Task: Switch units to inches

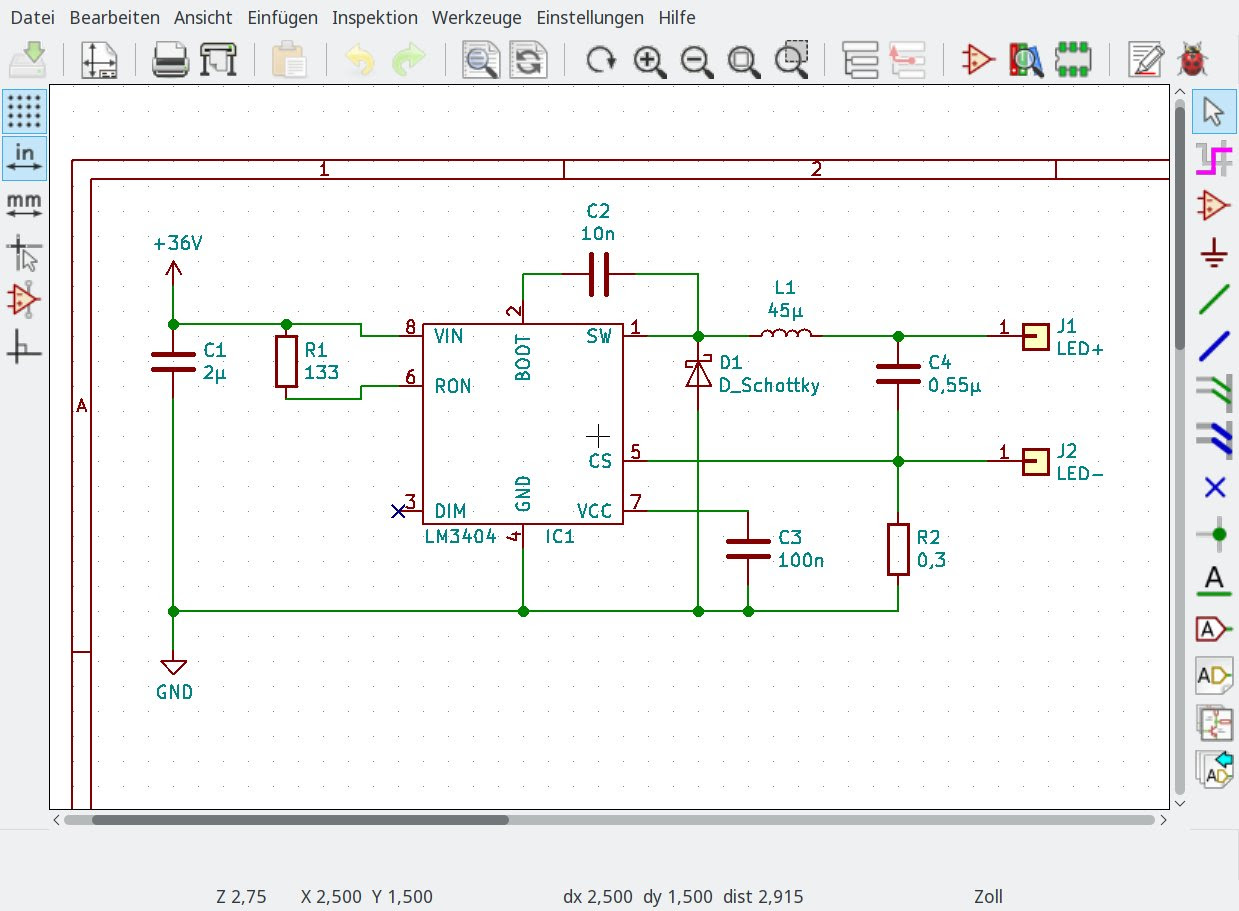Action: point(24,158)
